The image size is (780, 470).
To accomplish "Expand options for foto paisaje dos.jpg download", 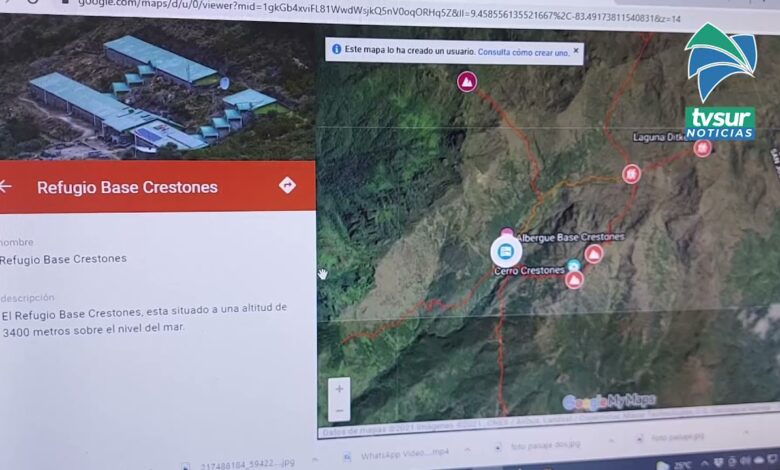I will (611, 440).
